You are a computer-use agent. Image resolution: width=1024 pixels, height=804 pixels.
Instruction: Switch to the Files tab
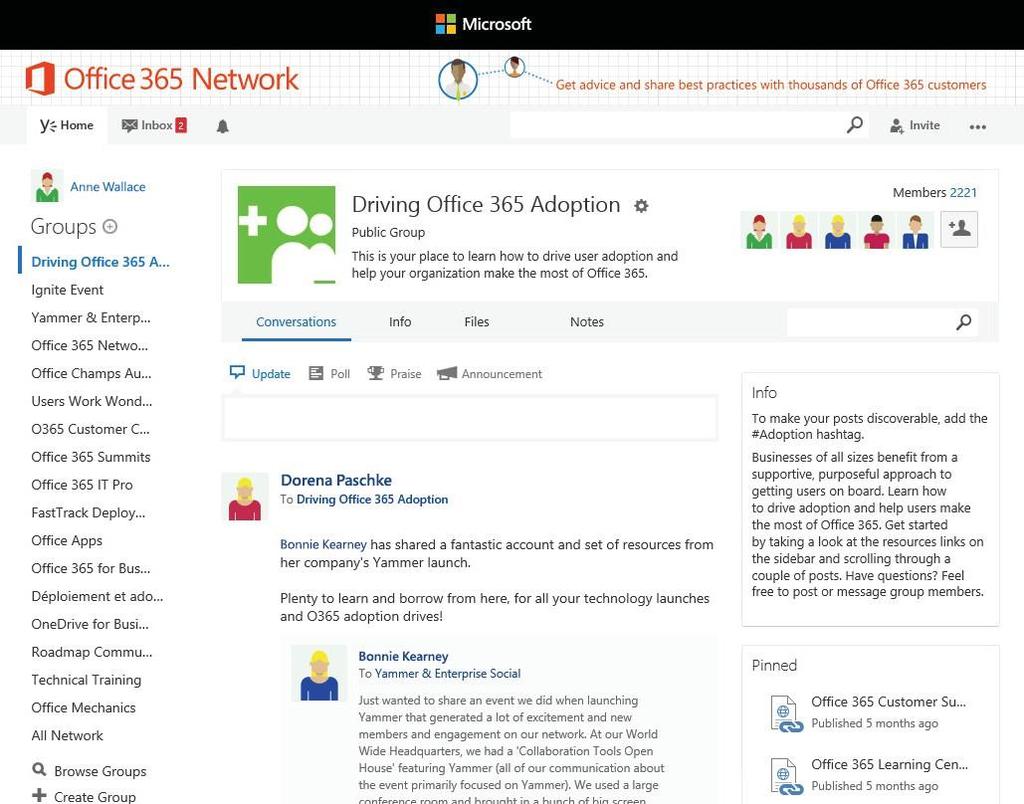[x=477, y=322]
